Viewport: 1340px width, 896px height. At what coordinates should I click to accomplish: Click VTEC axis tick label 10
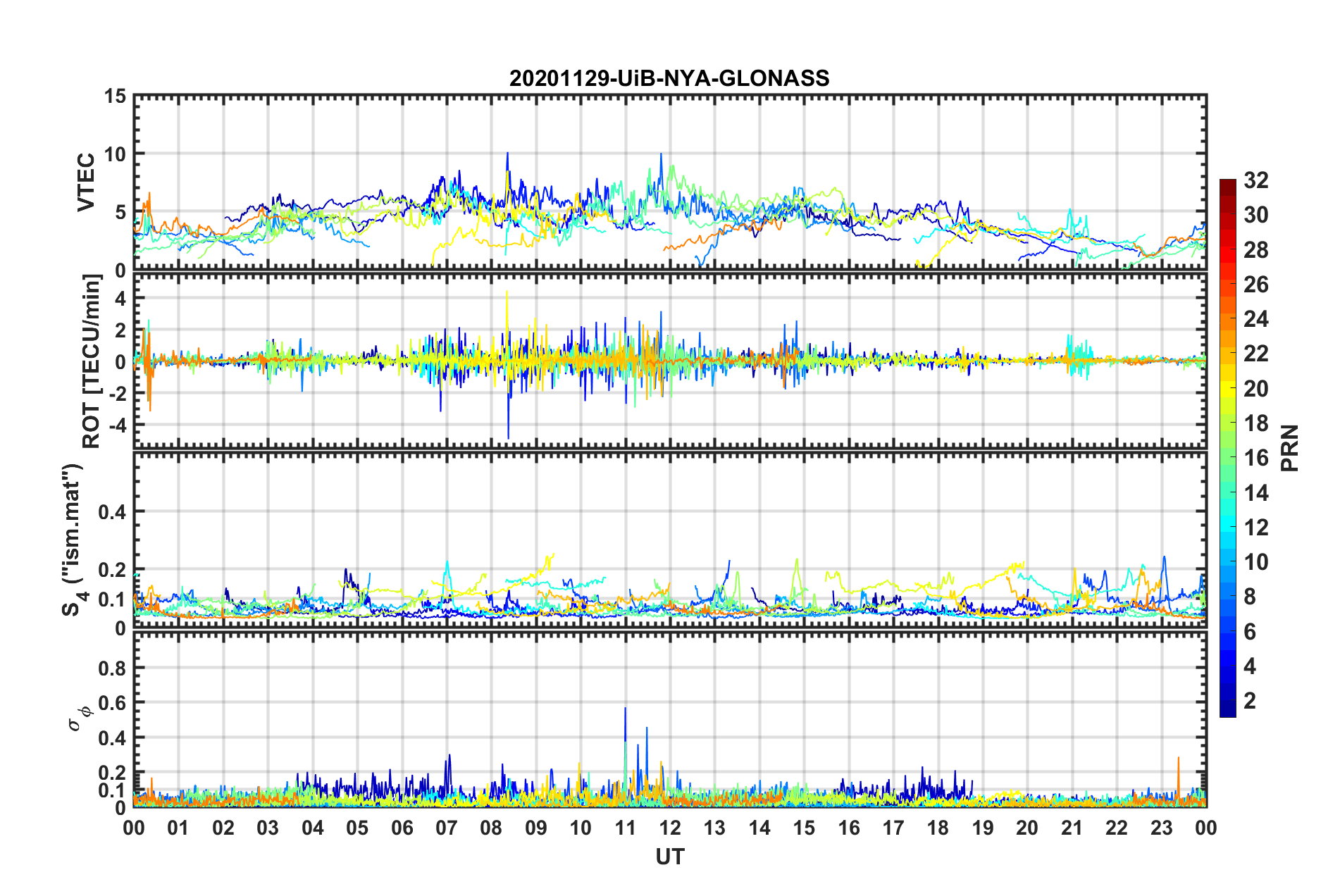click(x=115, y=154)
